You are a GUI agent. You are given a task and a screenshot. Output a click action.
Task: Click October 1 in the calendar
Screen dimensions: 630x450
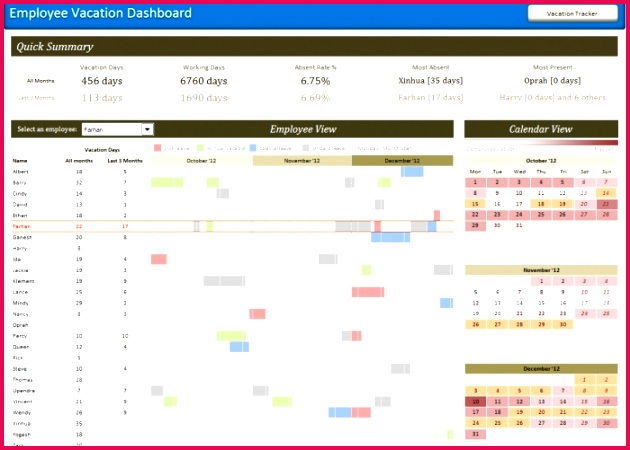[x=475, y=182]
